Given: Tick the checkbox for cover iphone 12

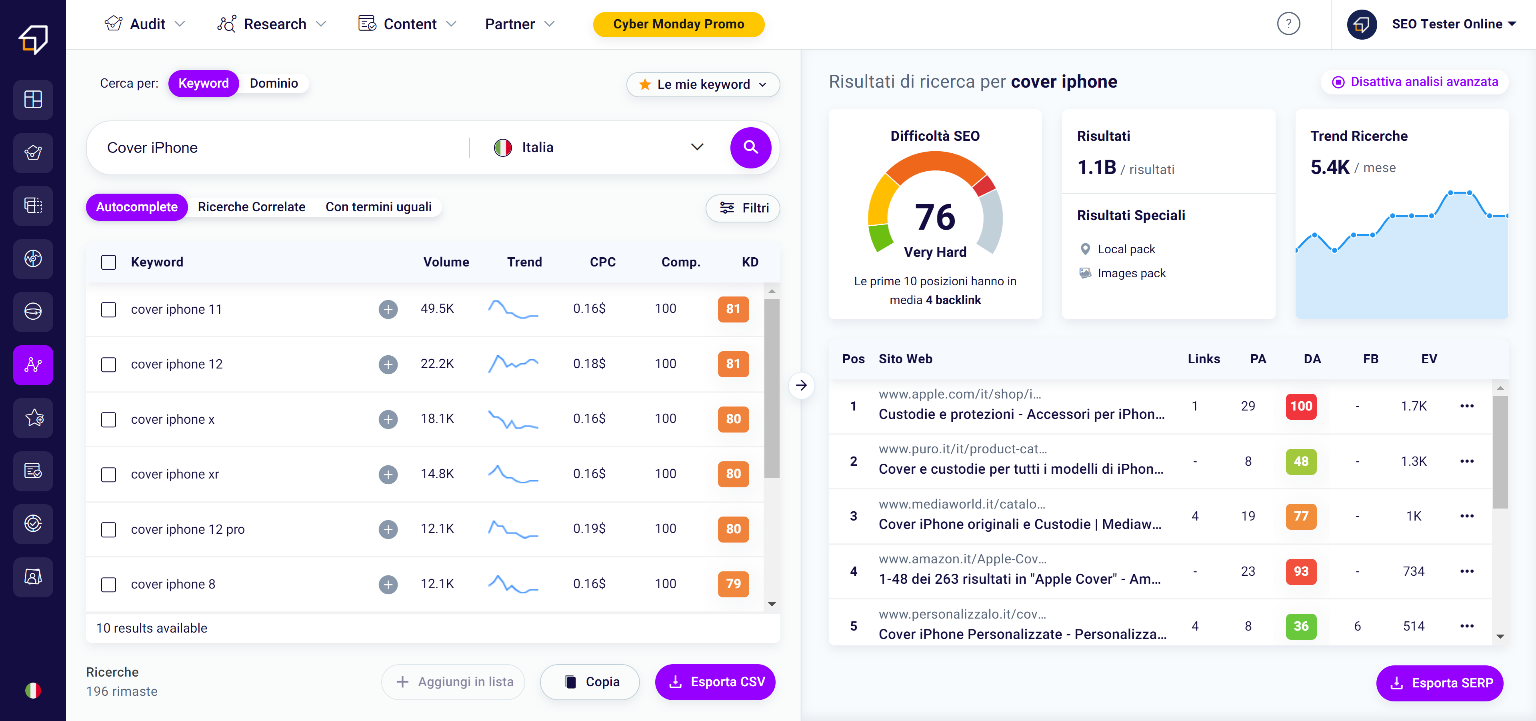Looking at the screenshot, I should coord(109,365).
